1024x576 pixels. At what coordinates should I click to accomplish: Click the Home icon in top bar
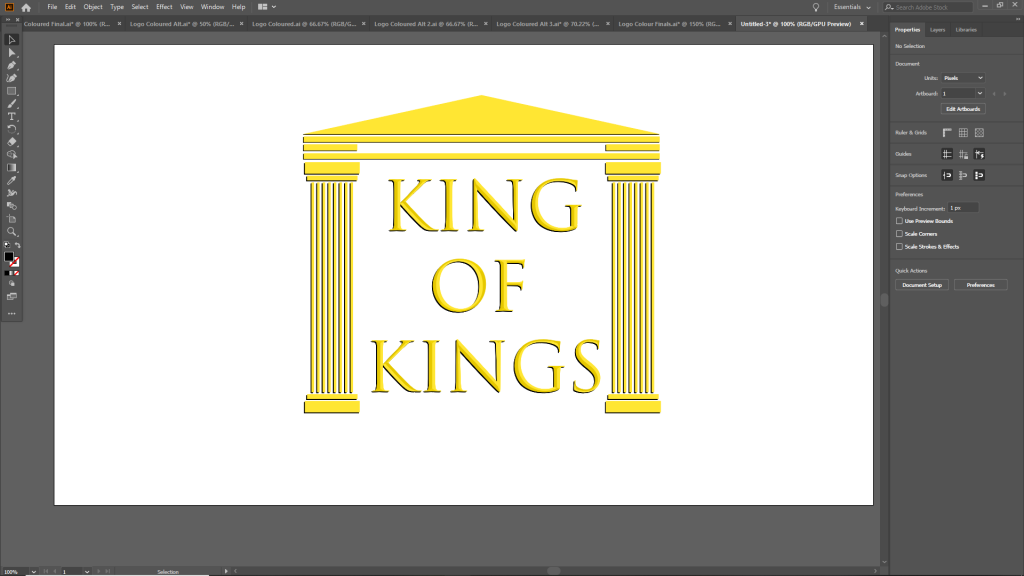tap(26, 7)
